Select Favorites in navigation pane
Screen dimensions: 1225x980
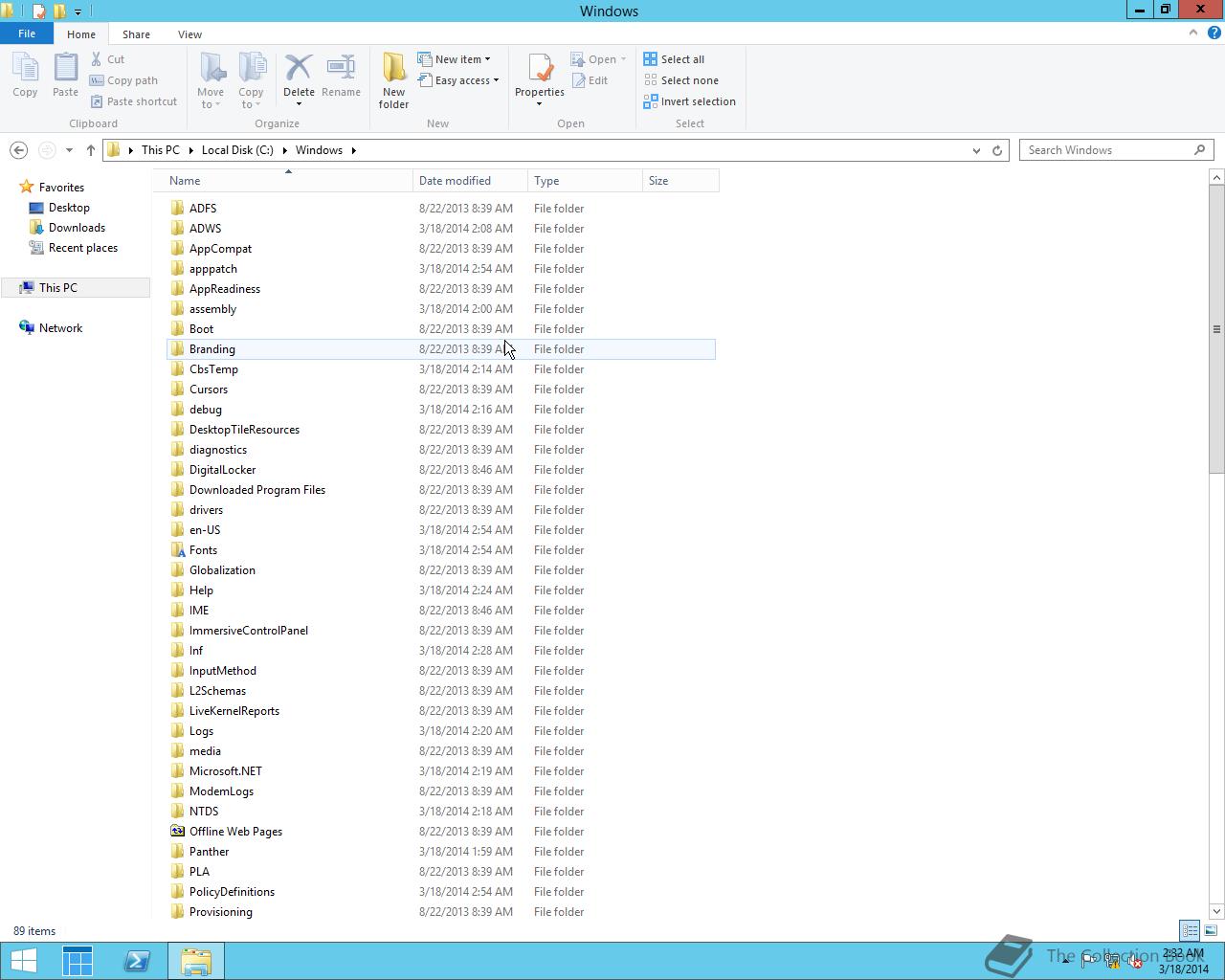(61, 188)
